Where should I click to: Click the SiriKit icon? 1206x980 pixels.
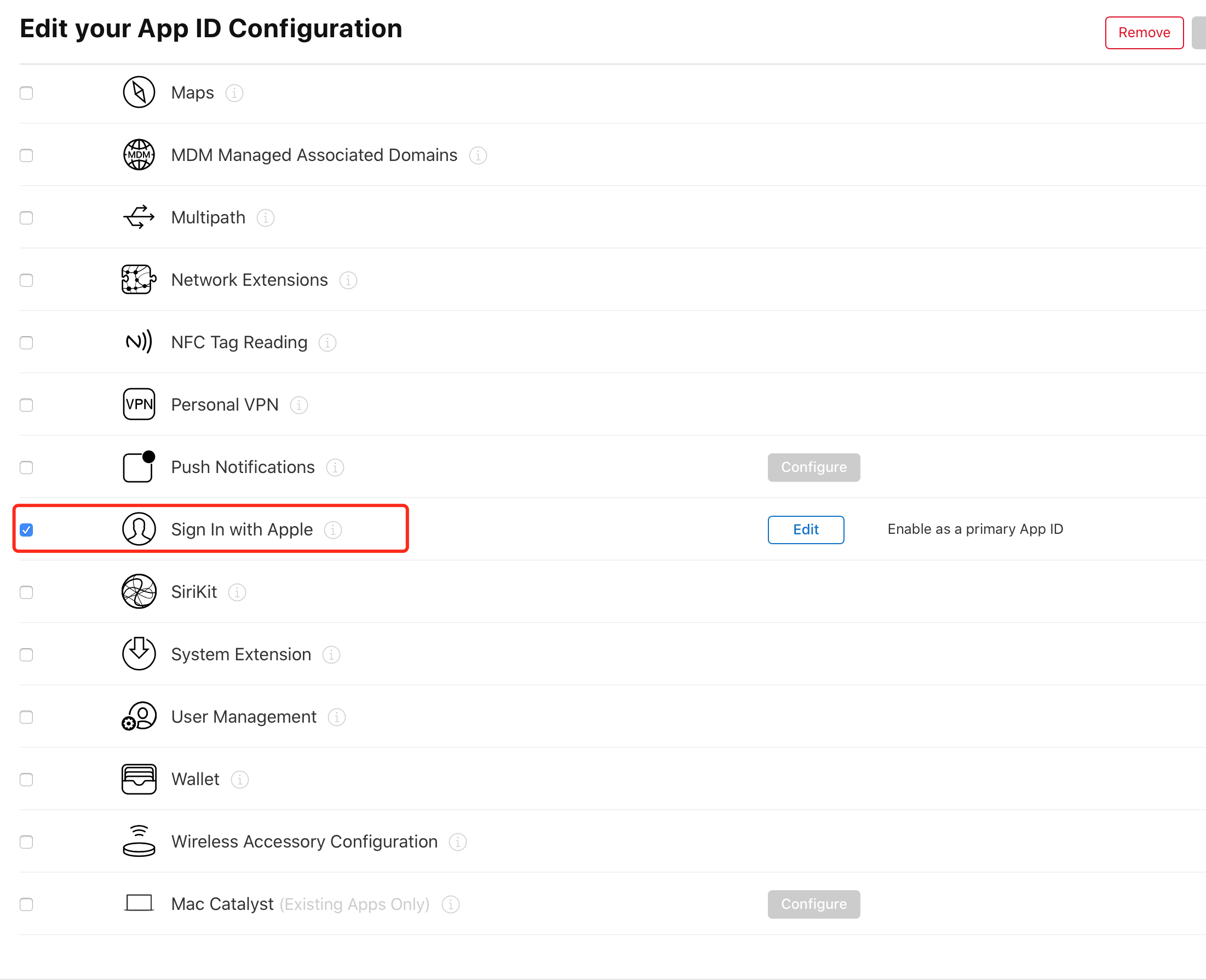pyautogui.click(x=139, y=592)
